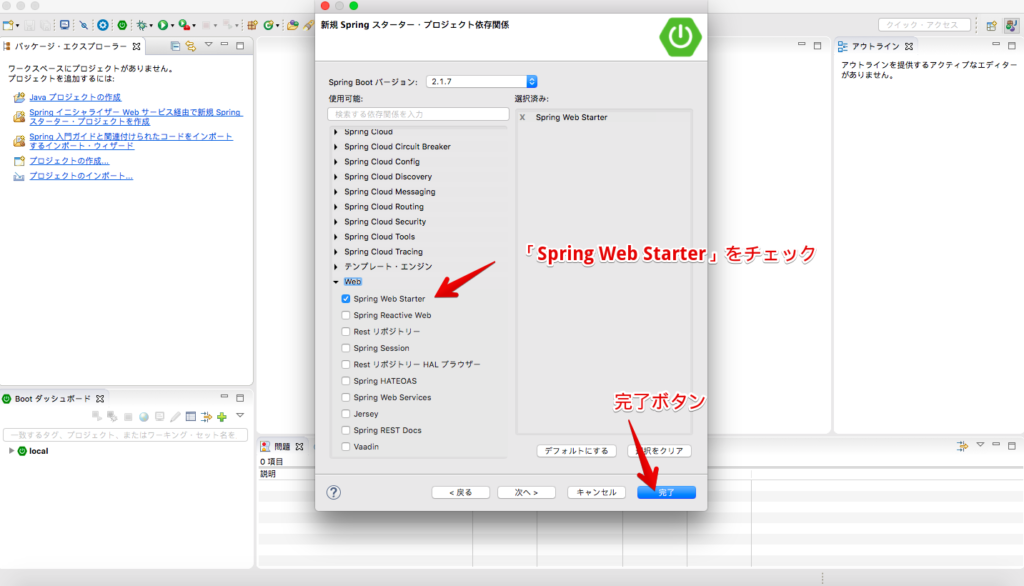1024x586 pixels.
Task: Click the Link with Editor icon in Package Explorer
Action: (x=190, y=46)
